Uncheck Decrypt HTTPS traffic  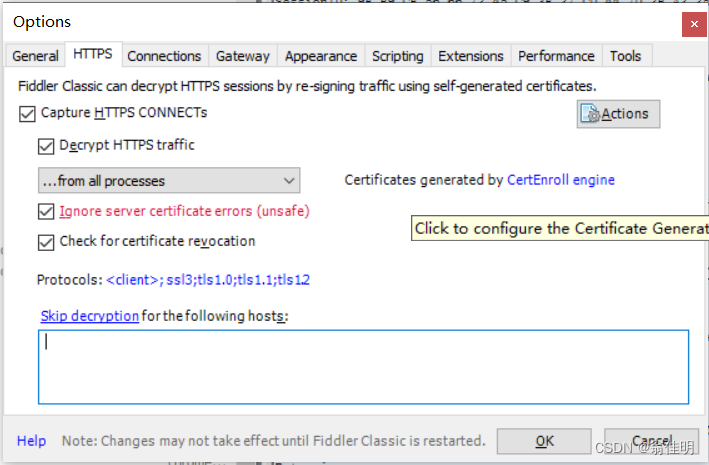coord(46,147)
